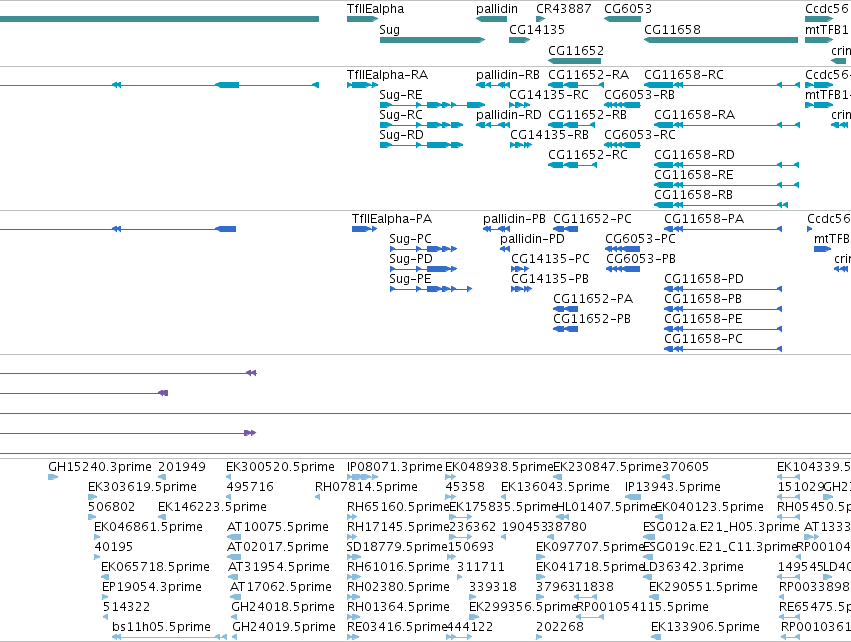Select the CG6053-RB transcript
Viewport: 851px width, 642px height.
coord(622,105)
